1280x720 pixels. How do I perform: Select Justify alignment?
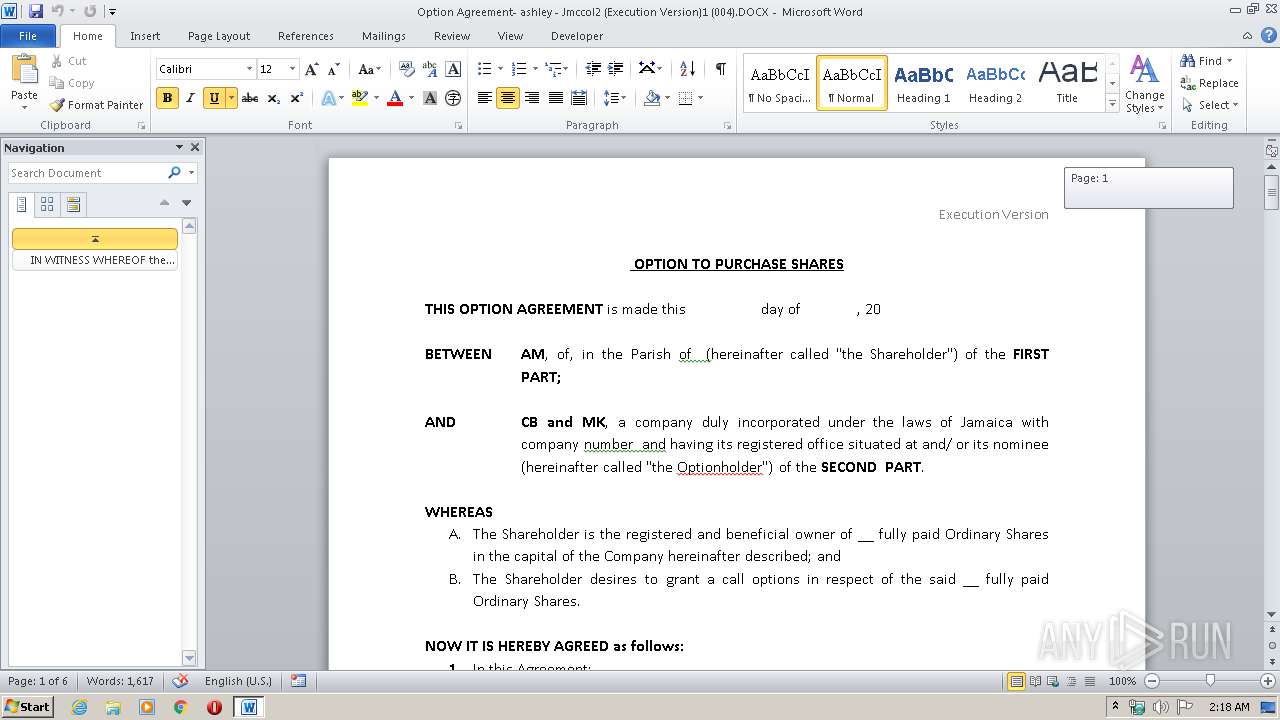coord(555,98)
